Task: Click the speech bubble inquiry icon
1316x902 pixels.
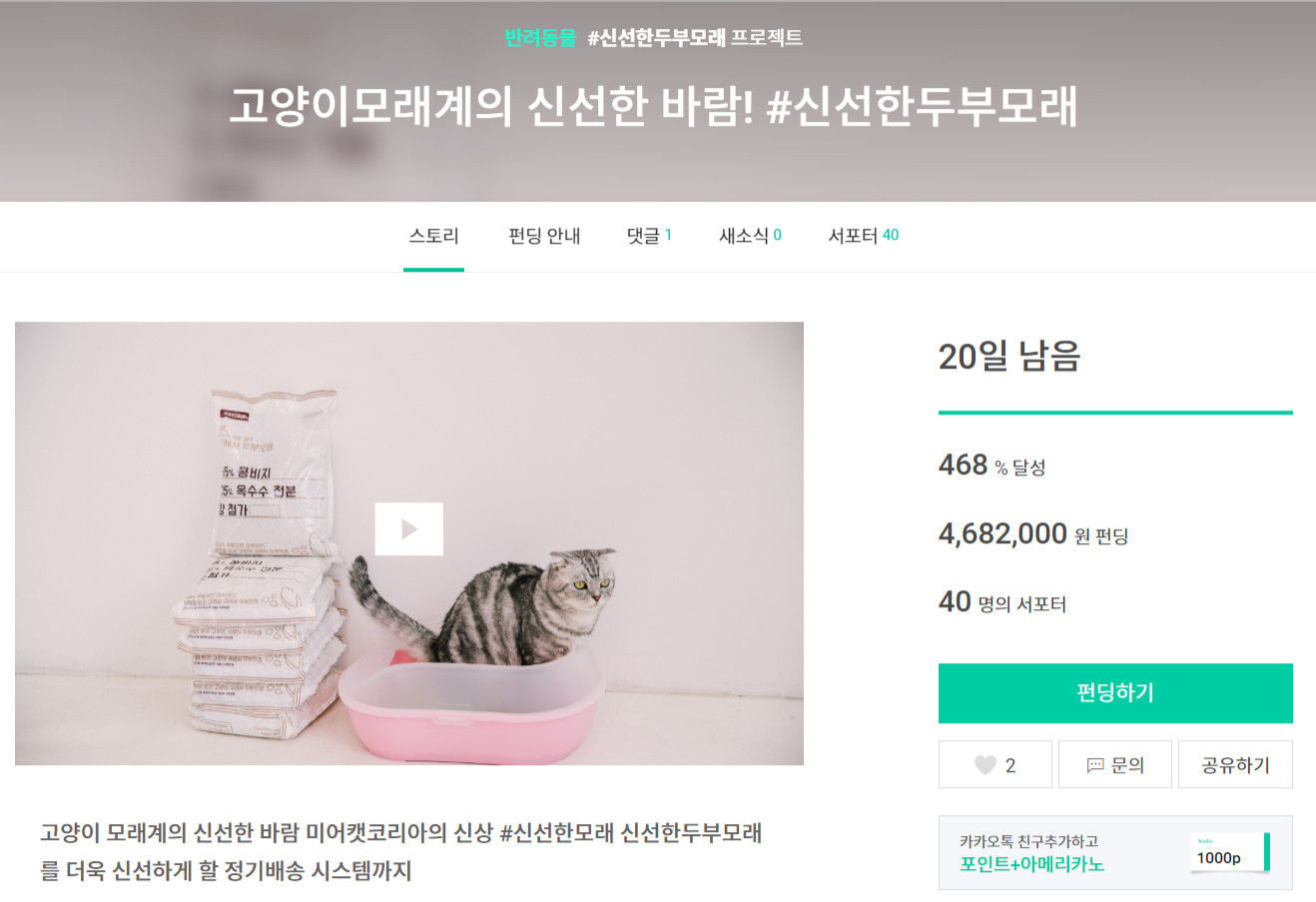Action: coord(1095,765)
